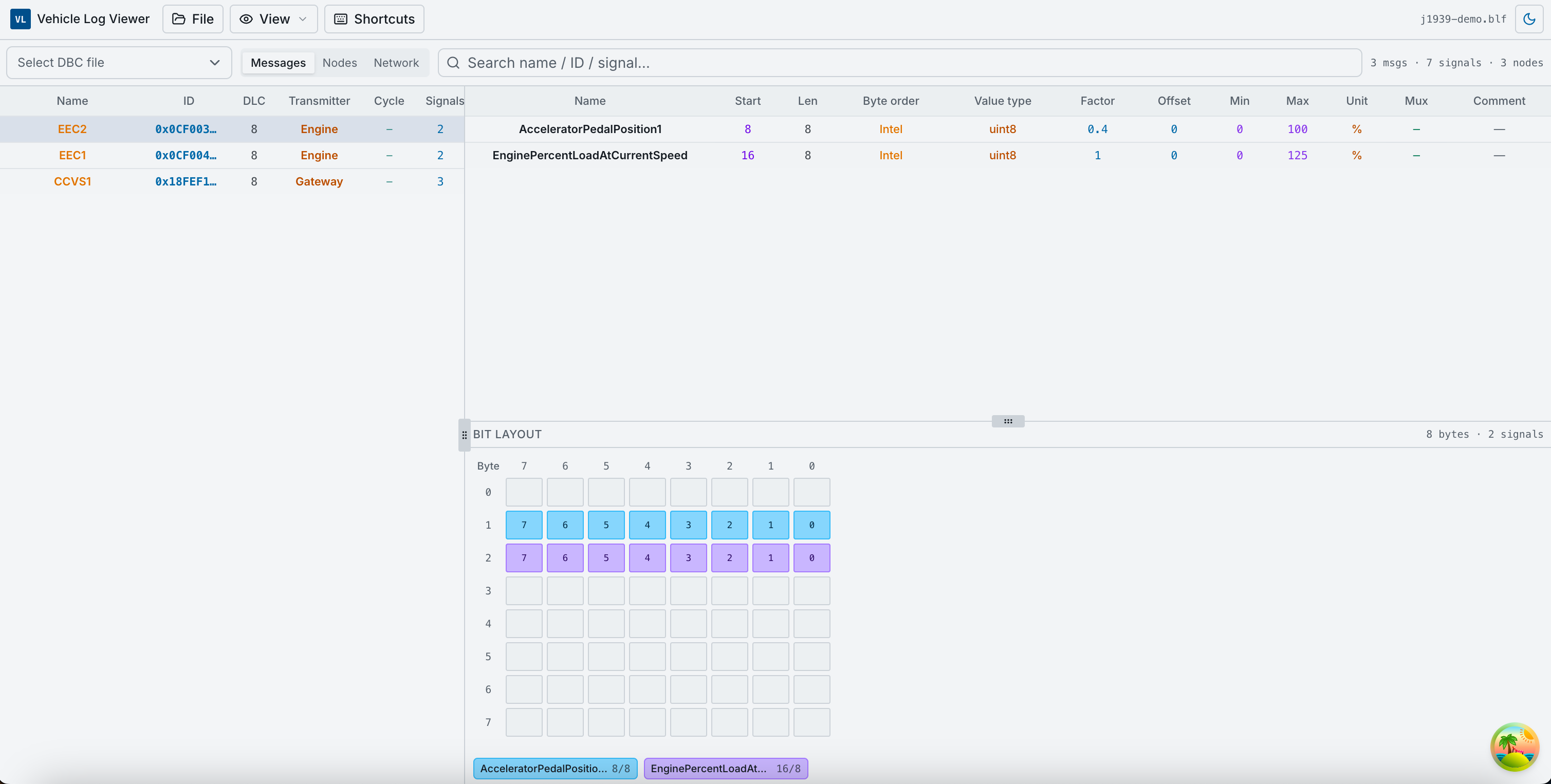Switch to the Nodes tab

tap(340, 63)
